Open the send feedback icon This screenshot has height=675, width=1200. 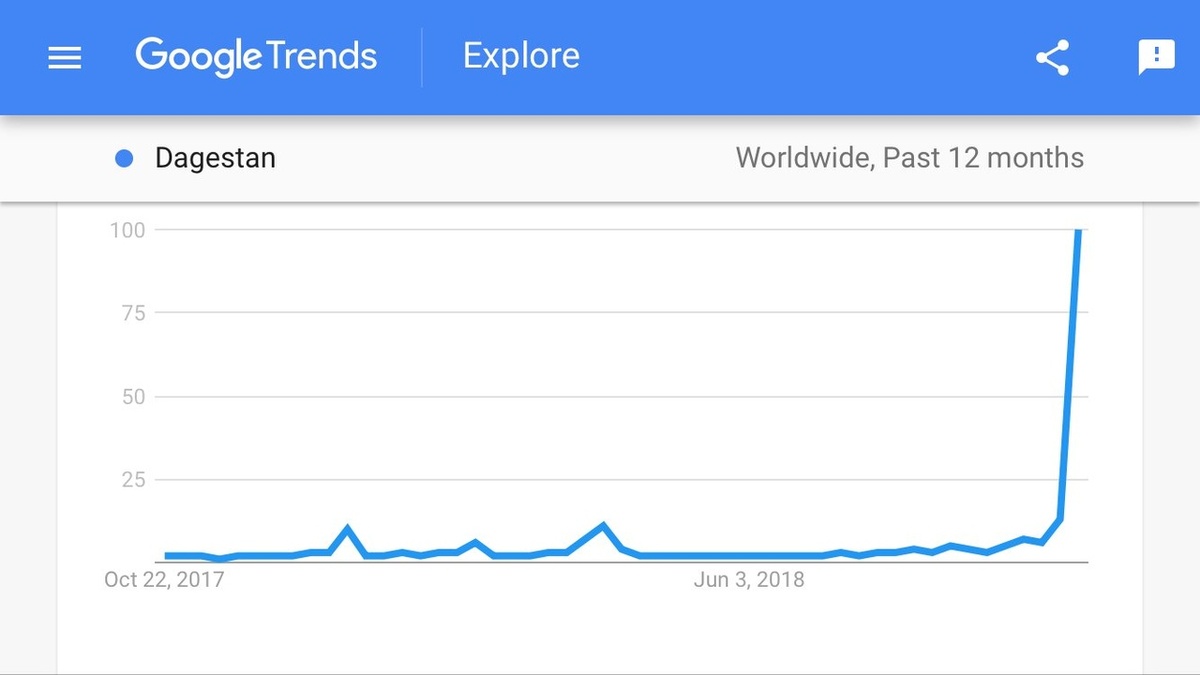(1156, 58)
